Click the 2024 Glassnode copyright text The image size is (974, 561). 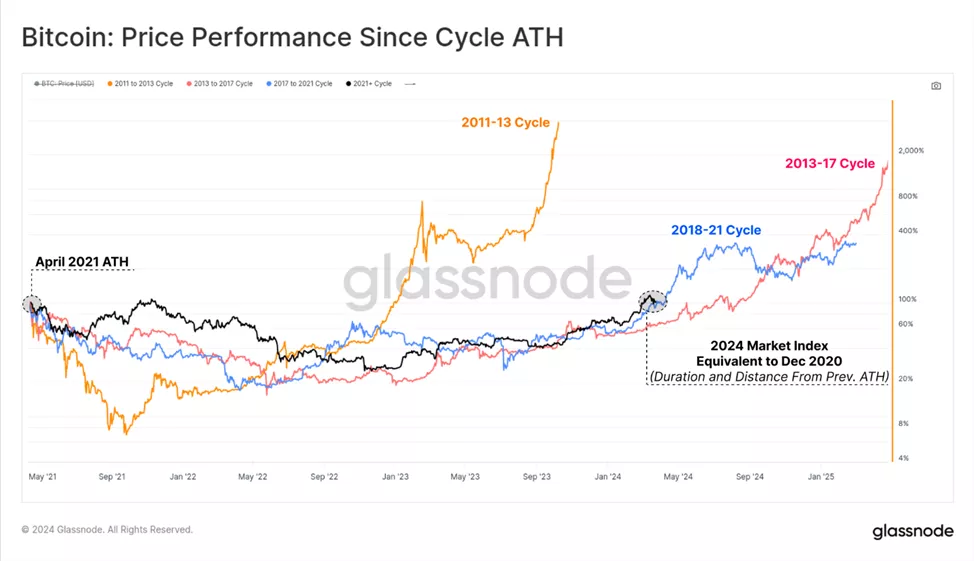[x=108, y=530]
